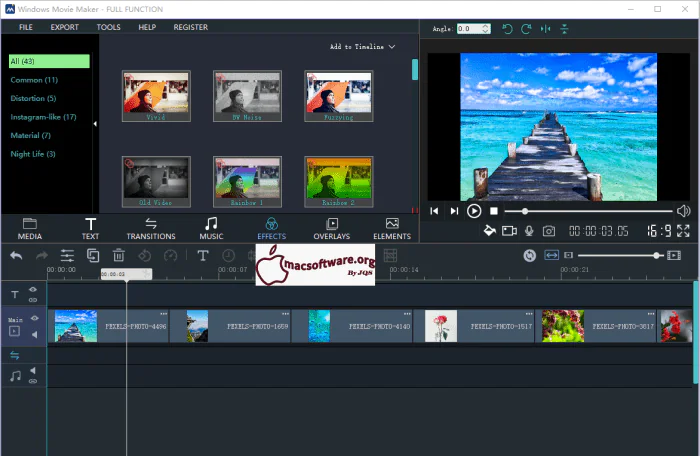
Task: Switch to the MUSIC tab
Action: (211, 229)
